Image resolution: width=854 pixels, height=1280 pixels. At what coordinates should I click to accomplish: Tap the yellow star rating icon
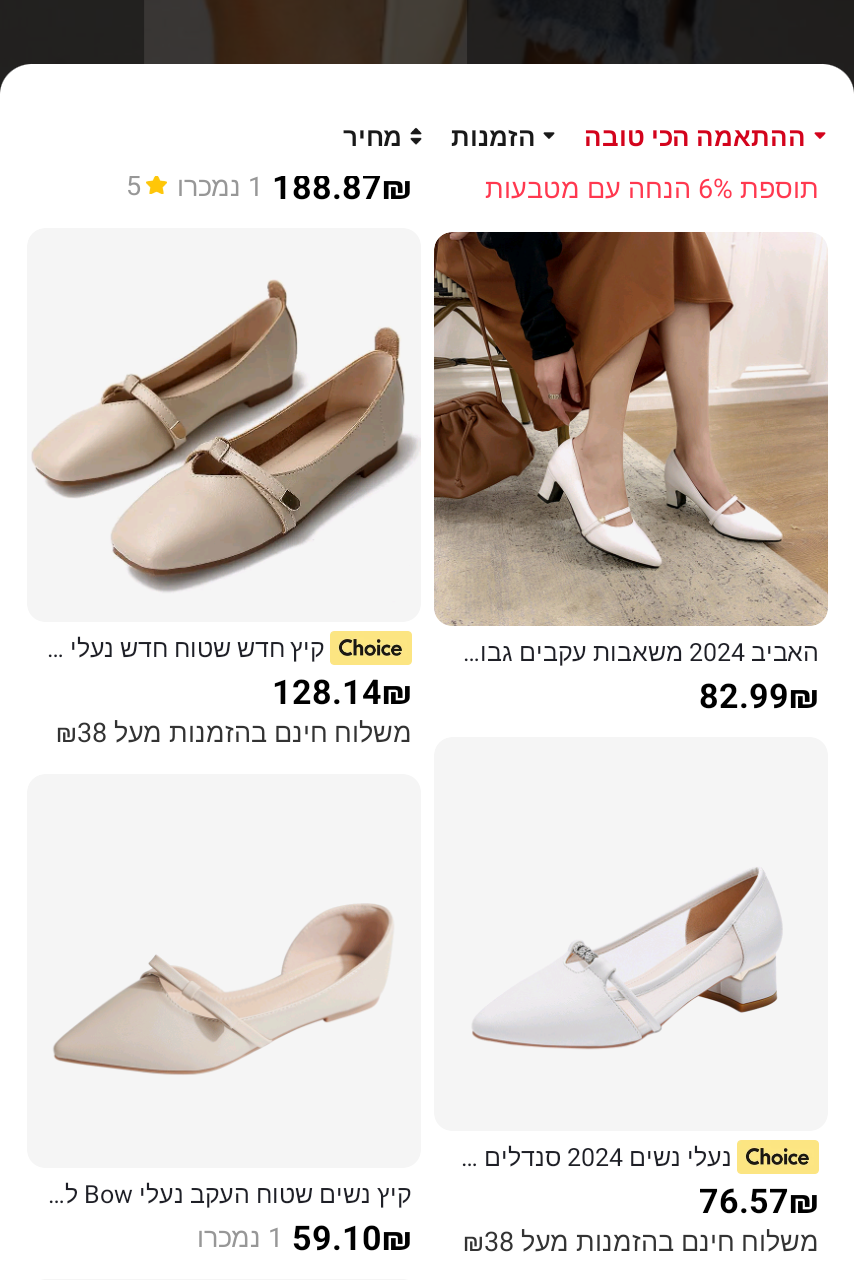(x=156, y=185)
